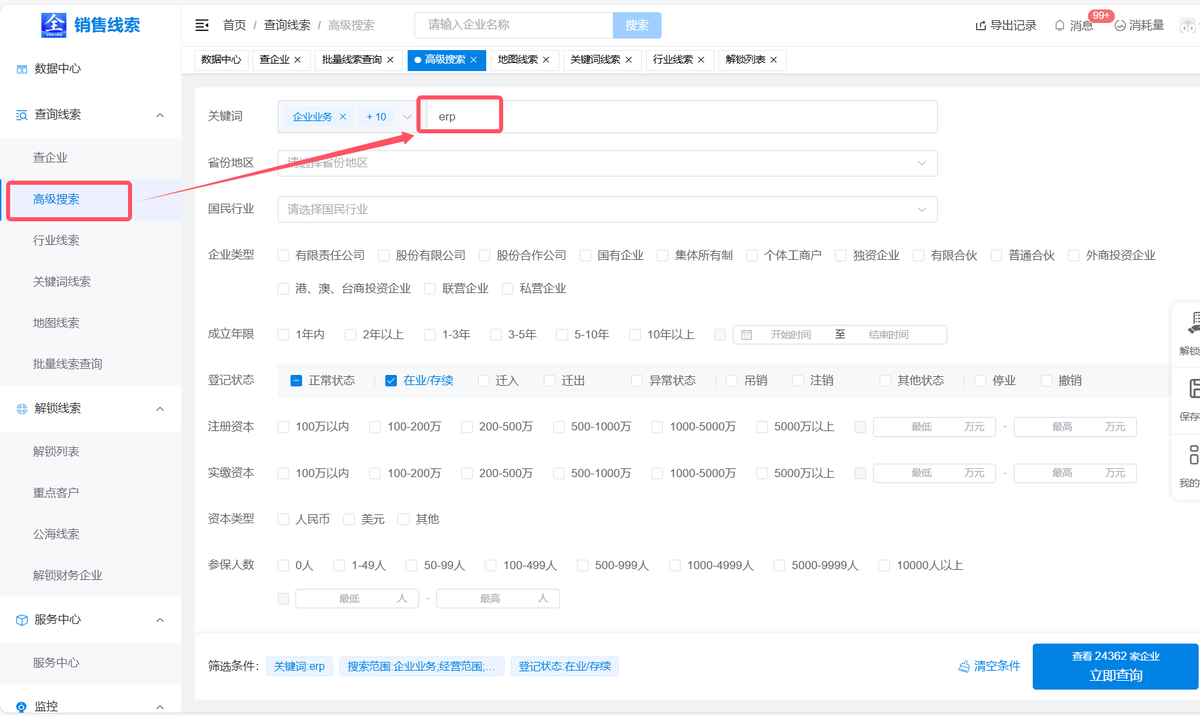Close the 高级搜索 tab
Viewport: 1200px width, 716px height.
tap(473, 60)
